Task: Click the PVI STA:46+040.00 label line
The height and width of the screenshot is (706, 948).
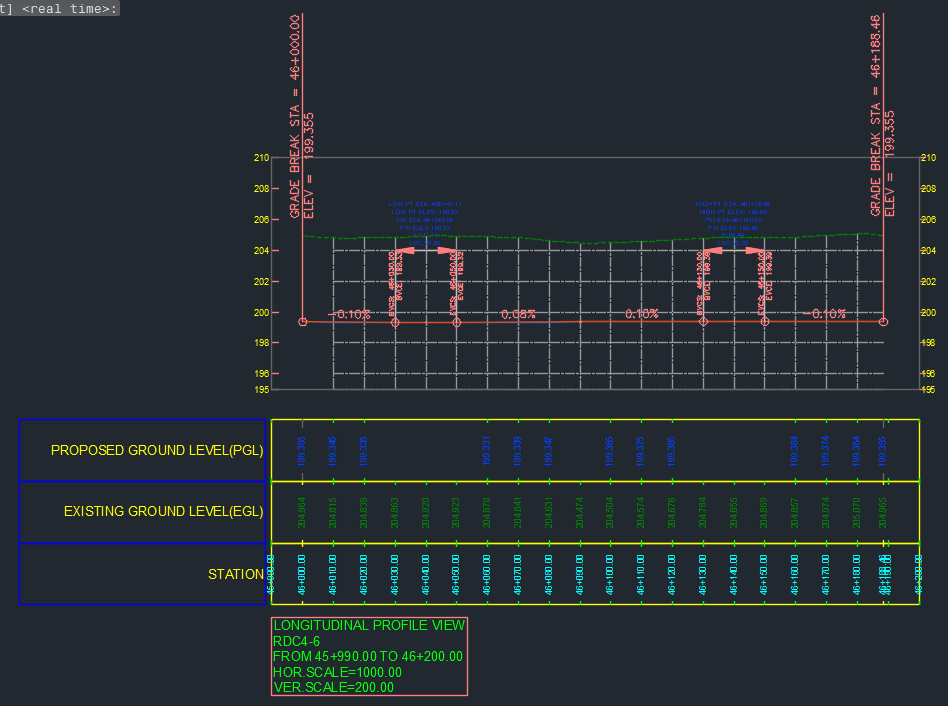Action: tap(425, 220)
